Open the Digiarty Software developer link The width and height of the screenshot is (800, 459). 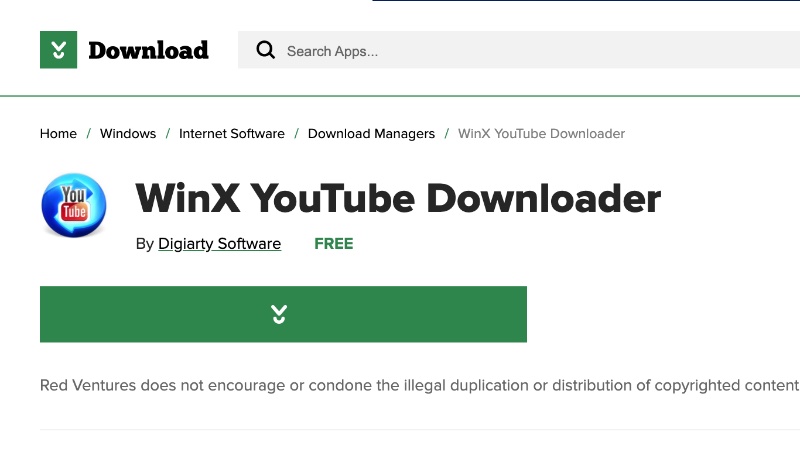tap(219, 244)
